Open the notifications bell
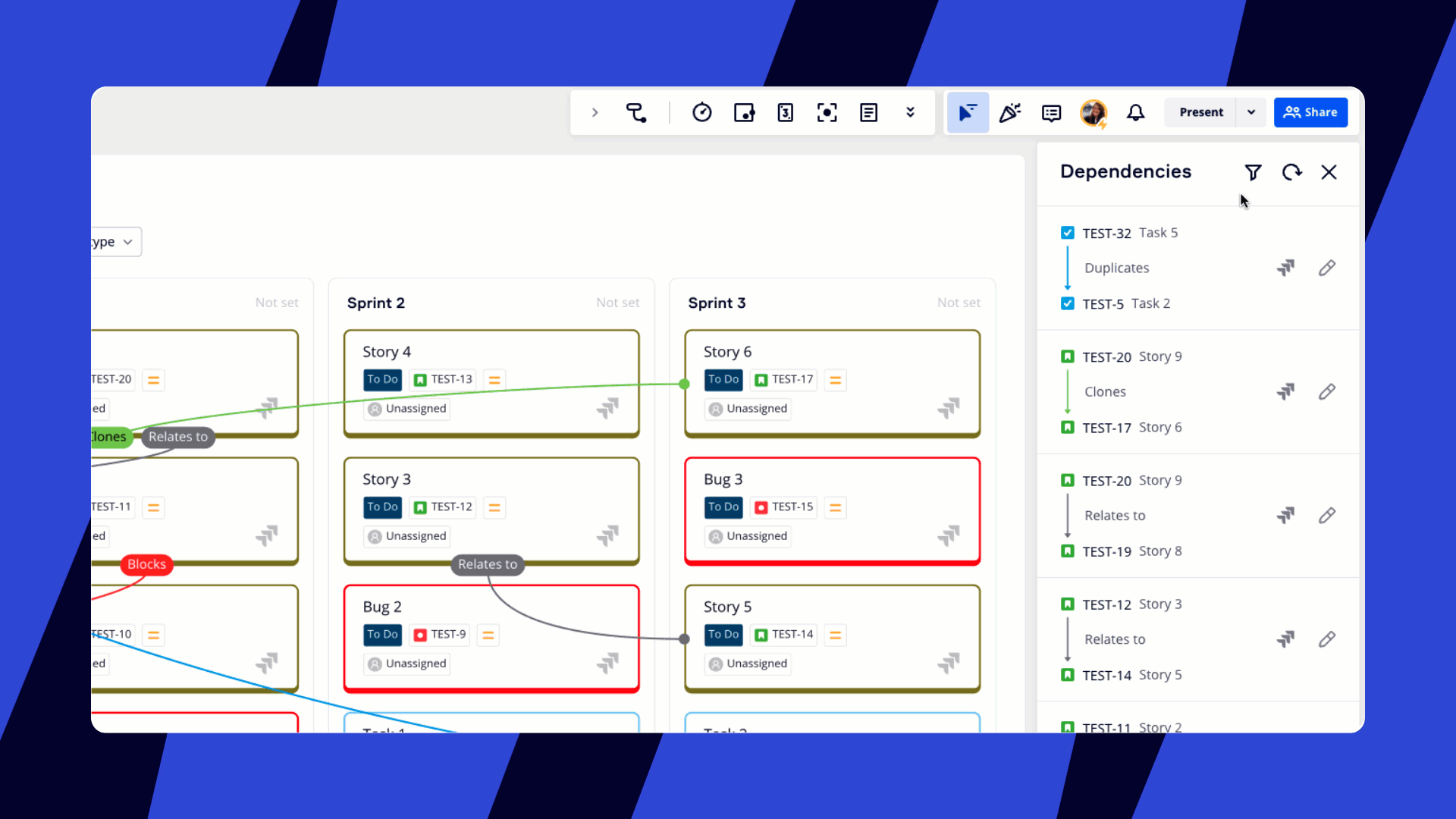This screenshot has height=819, width=1456. [x=1135, y=113]
